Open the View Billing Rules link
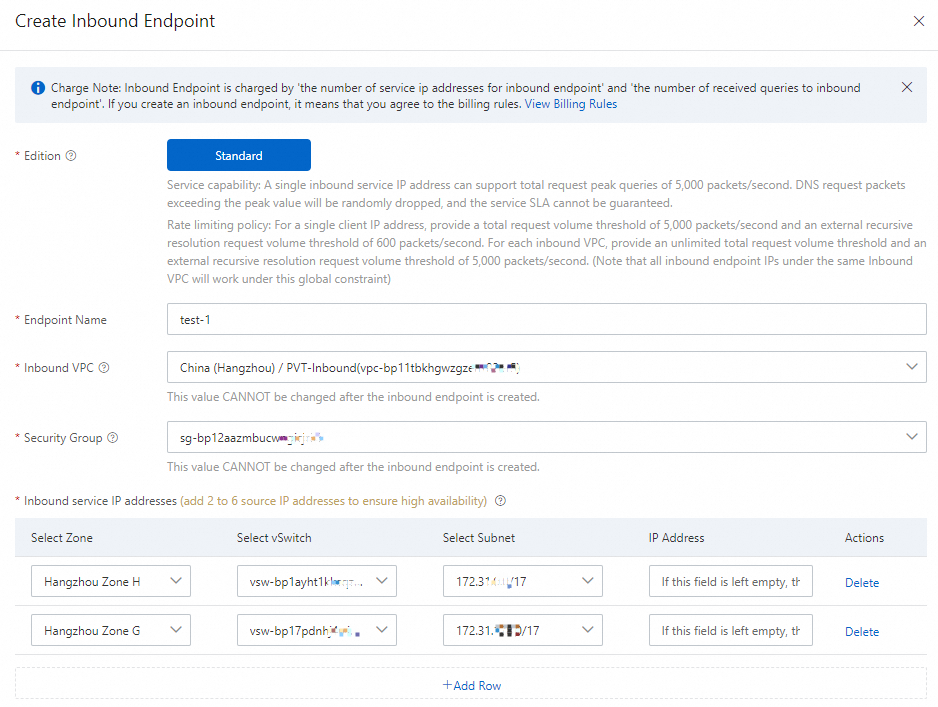The image size is (938, 707). [571, 104]
